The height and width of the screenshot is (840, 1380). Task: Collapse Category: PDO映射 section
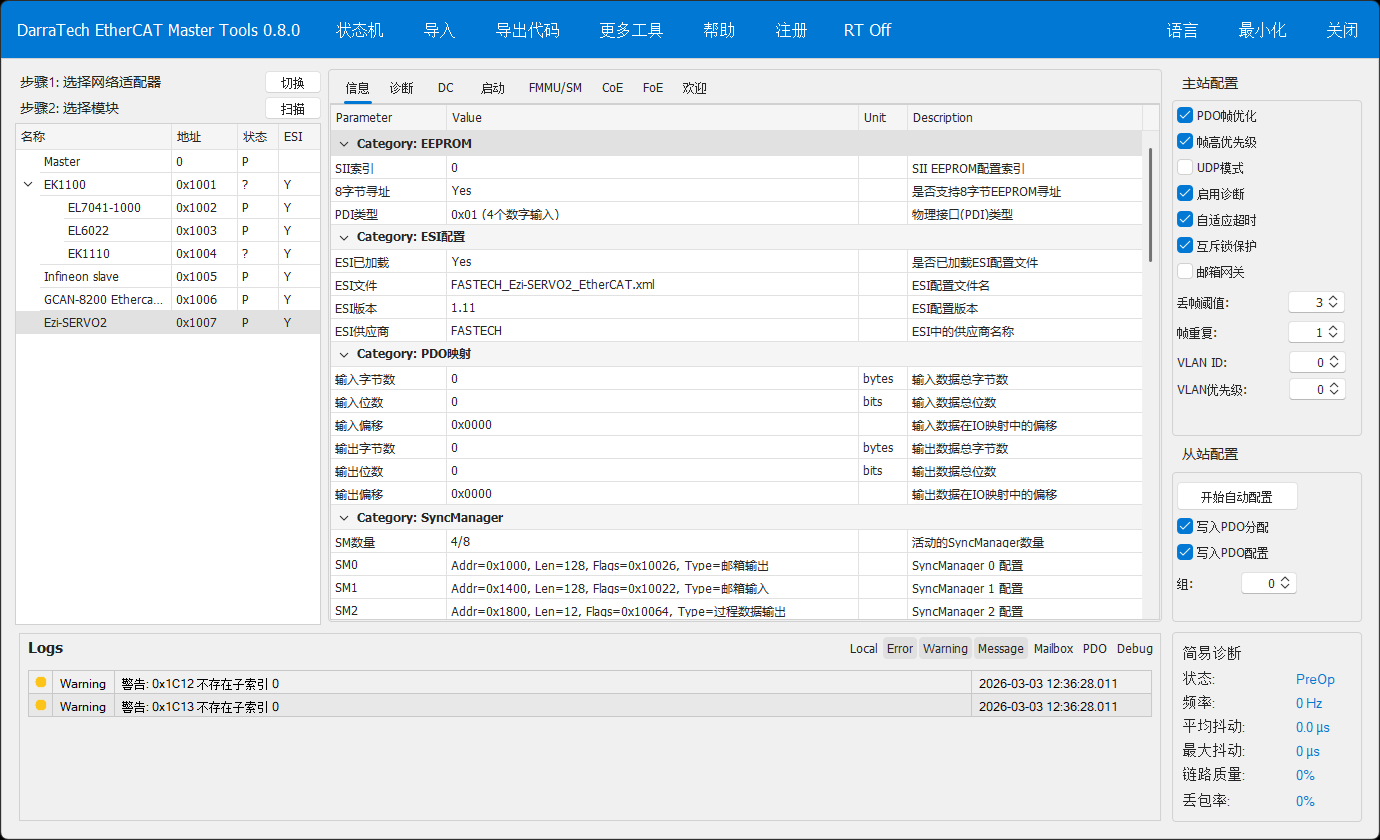click(344, 354)
